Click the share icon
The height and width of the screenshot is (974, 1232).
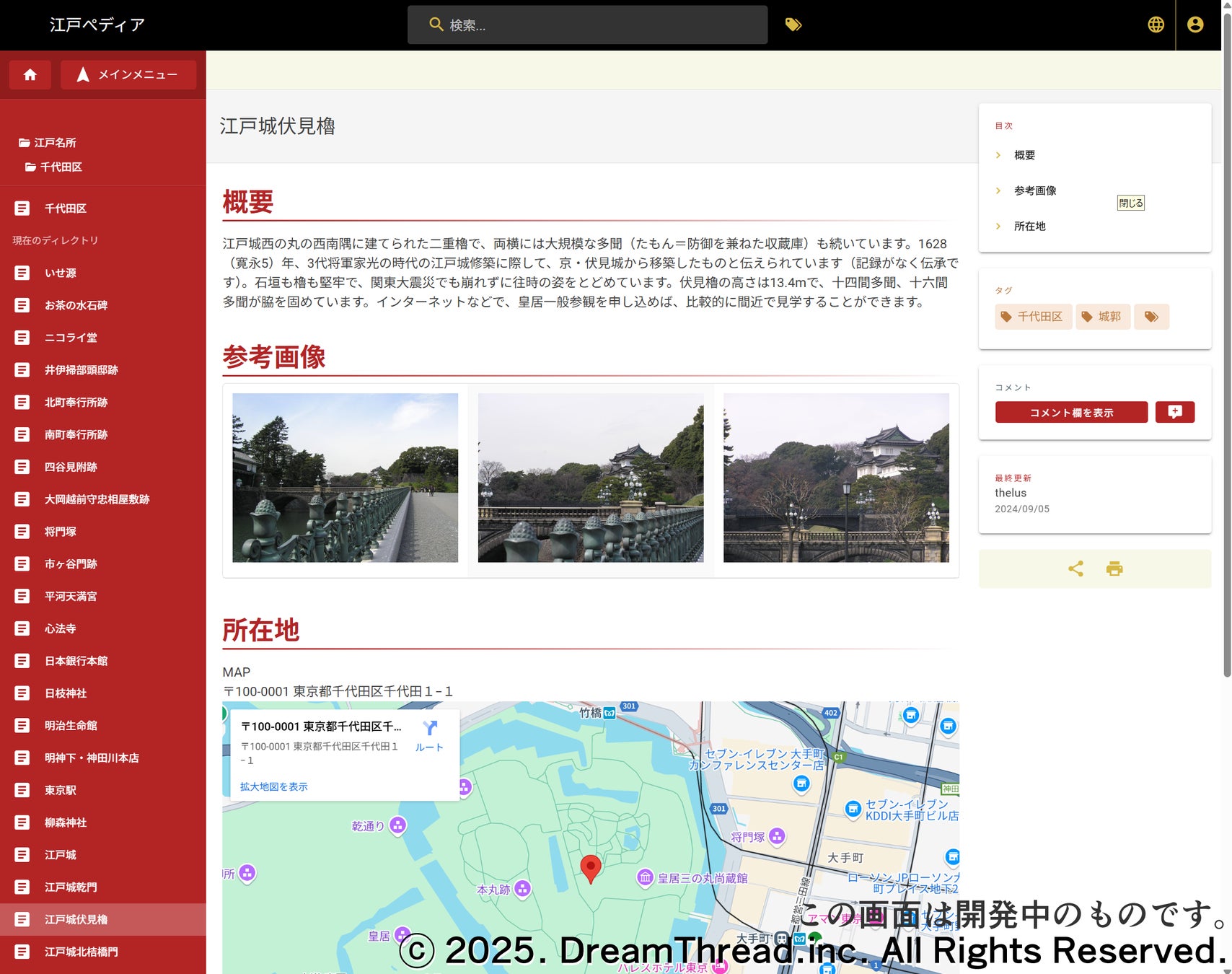pos(1075,569)
